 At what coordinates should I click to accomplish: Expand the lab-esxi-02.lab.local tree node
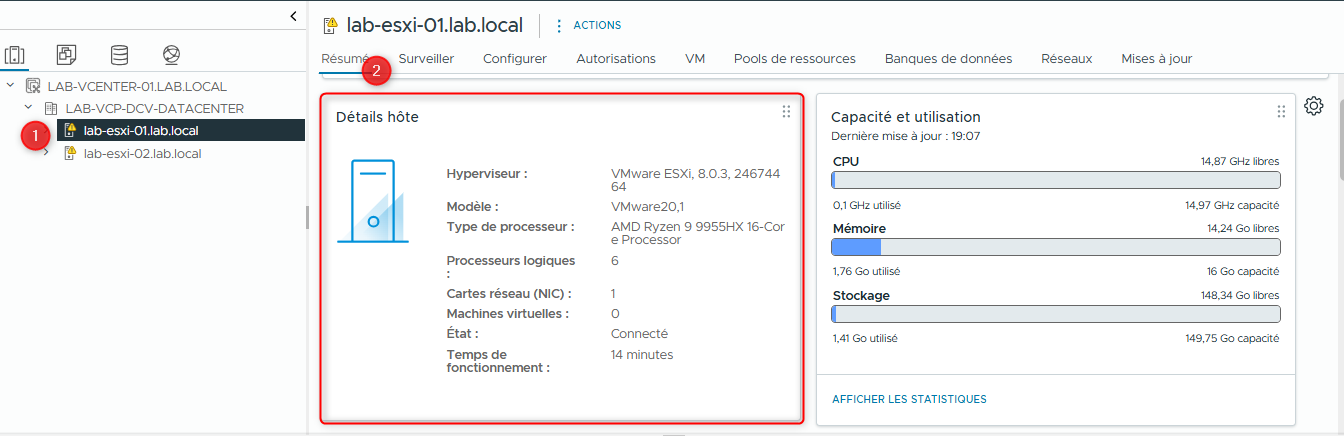point(47,153)
